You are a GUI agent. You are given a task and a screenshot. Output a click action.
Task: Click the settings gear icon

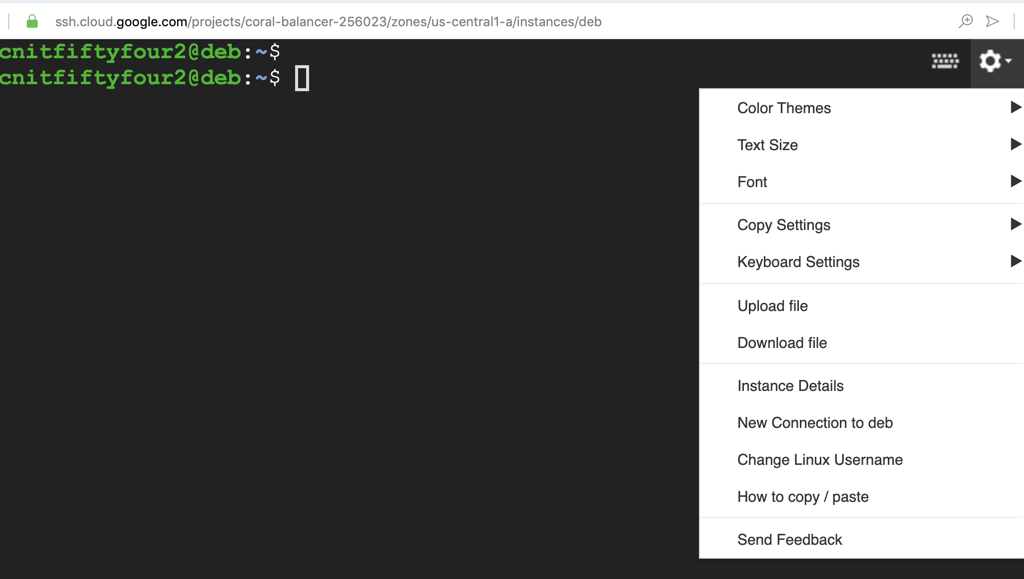(991, 62)
